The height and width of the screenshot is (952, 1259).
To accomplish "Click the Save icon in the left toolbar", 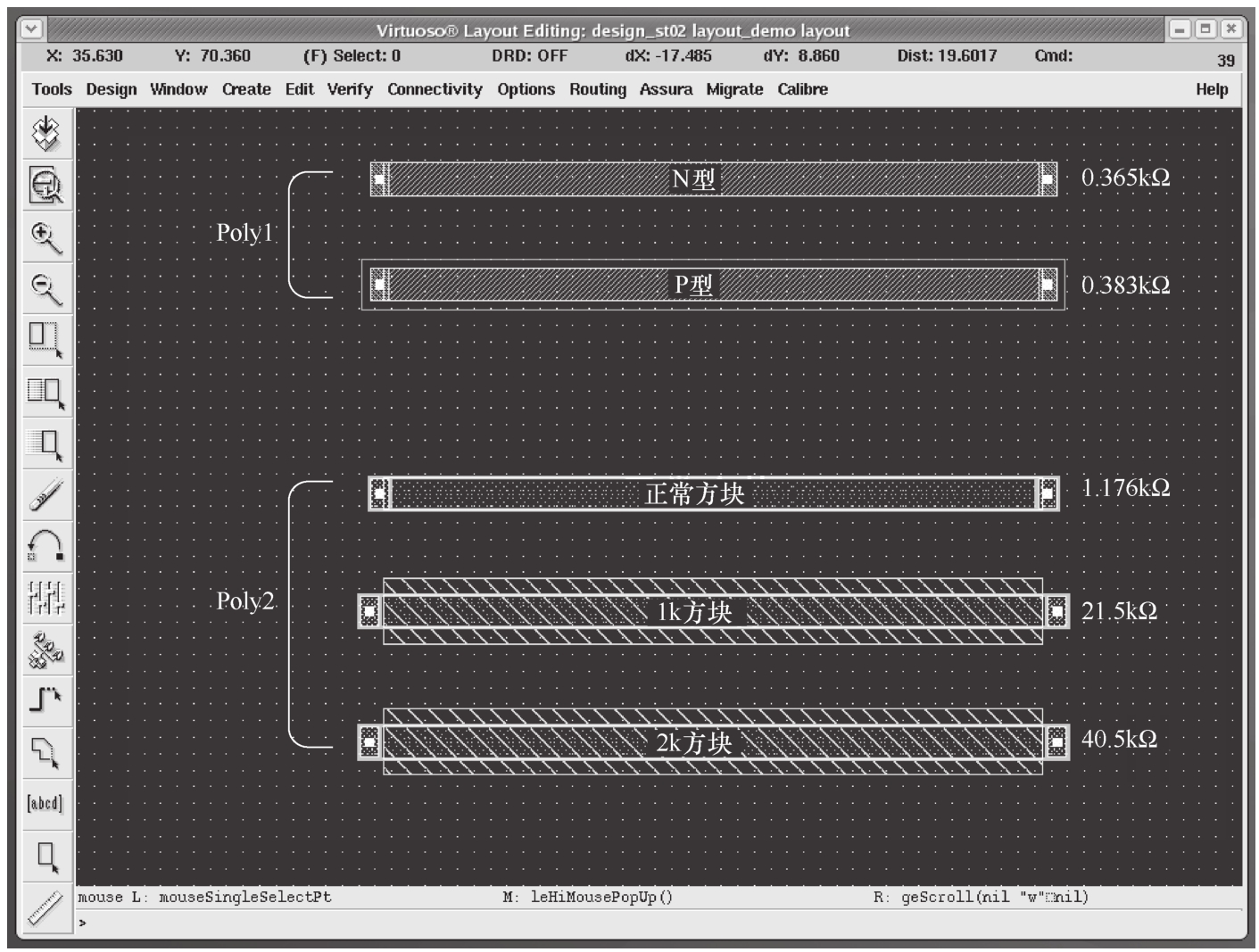I will tap(46, 134).
